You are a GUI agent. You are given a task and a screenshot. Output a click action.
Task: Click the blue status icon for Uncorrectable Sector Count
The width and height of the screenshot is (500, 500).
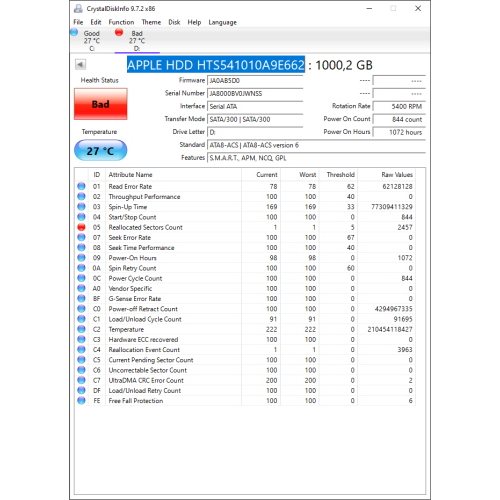coord(81,370)
